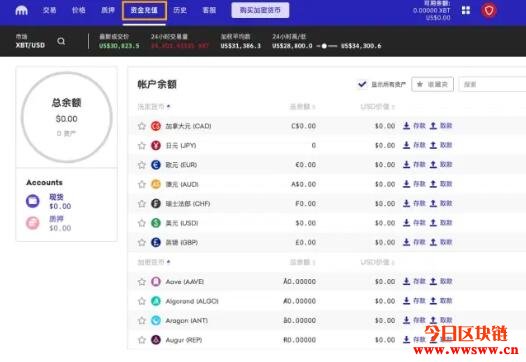Screen dimensions: 526x362
Task: Click the 现货 spot account wallet icon
Action: (33, 201)
